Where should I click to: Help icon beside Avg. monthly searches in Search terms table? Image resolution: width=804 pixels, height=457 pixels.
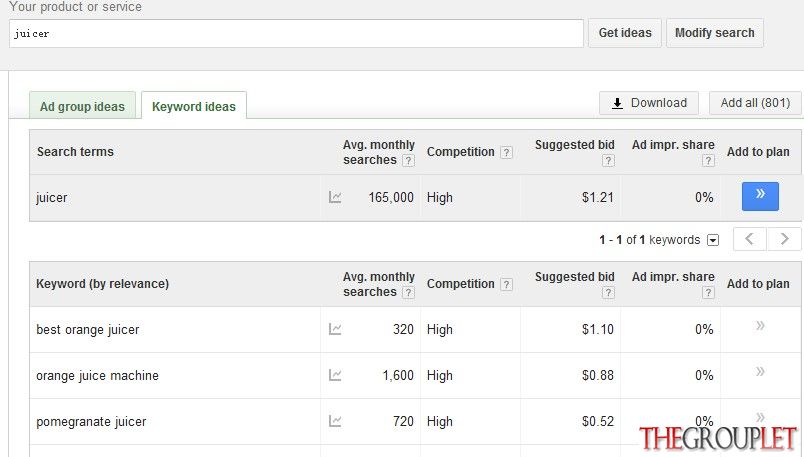408,161
